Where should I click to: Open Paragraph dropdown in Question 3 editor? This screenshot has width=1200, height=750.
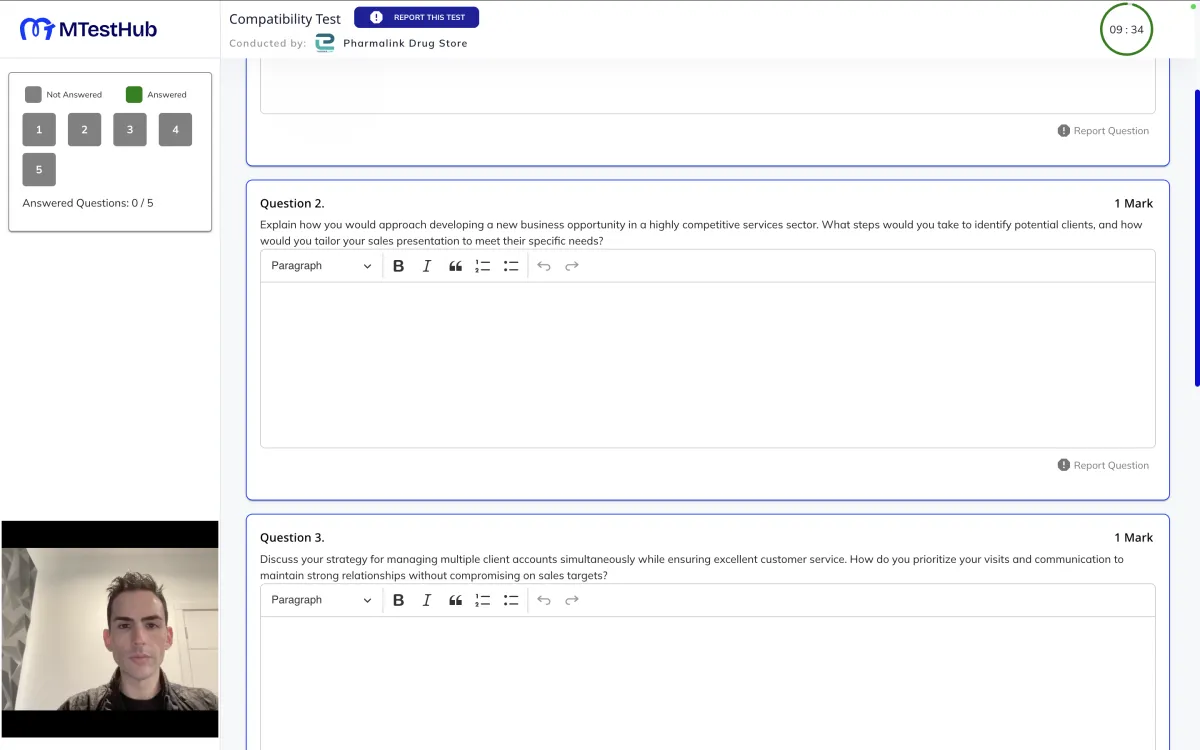click(321, 600)
